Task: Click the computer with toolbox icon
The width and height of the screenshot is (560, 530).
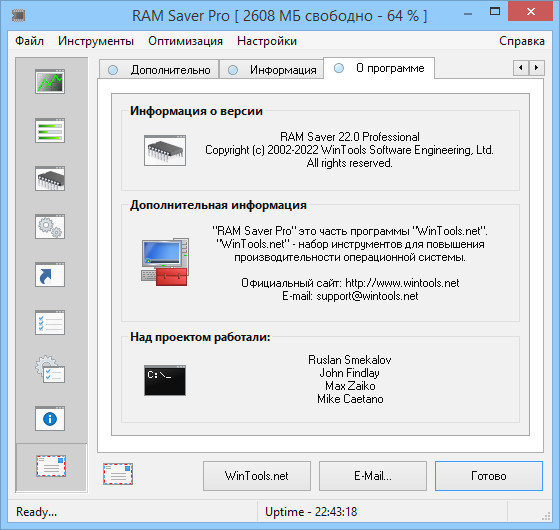Action: 165,262
